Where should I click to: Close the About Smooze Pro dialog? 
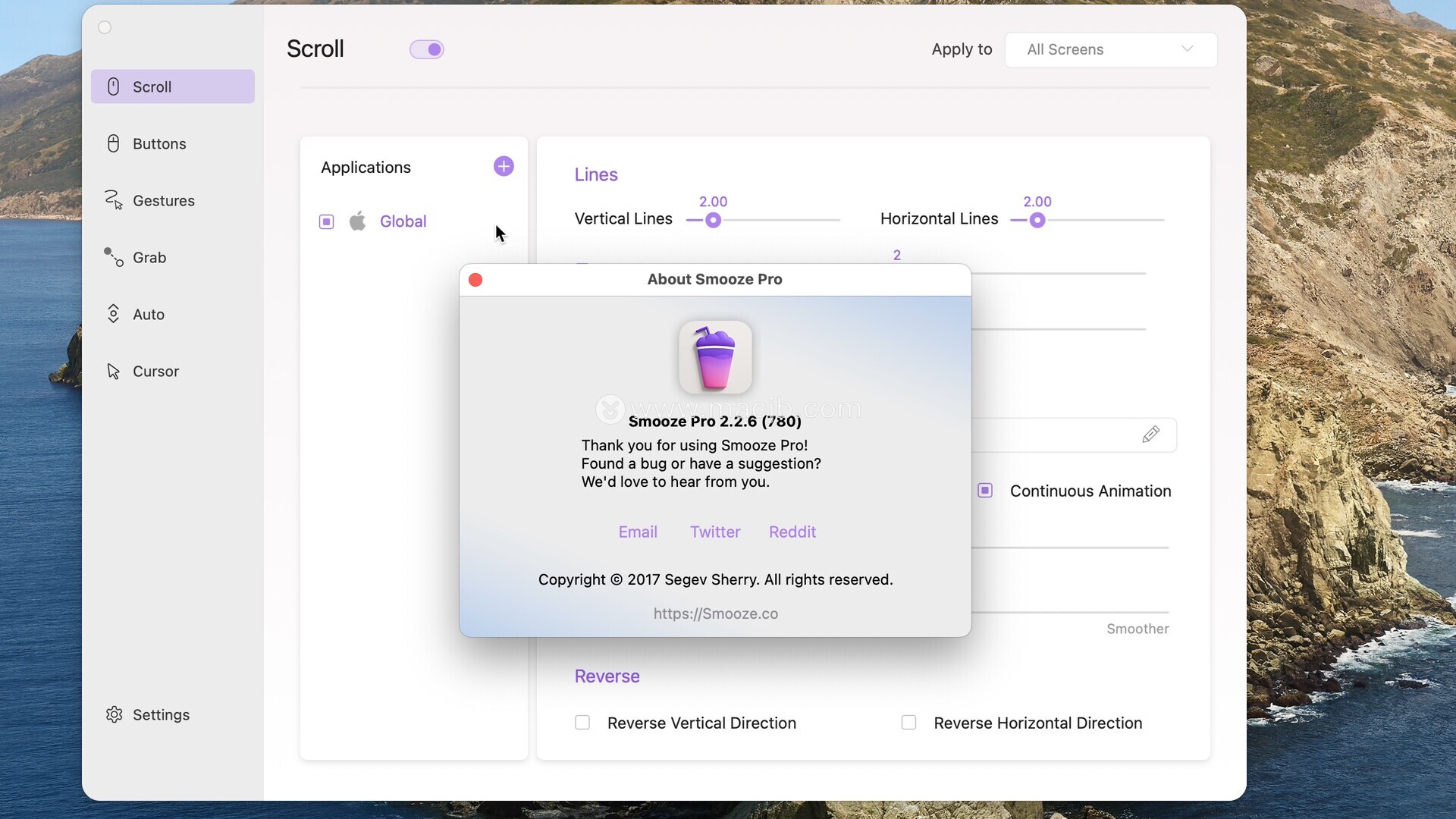click(x=475, y=280)
